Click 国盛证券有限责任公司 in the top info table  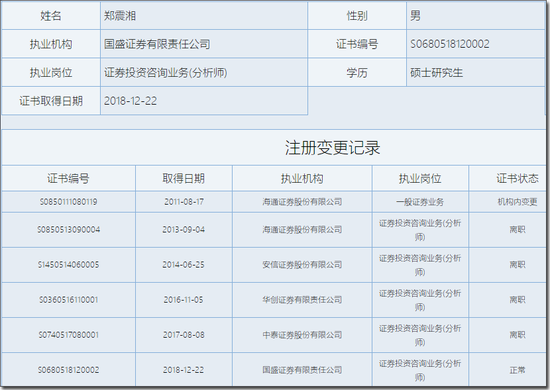[x=157, y=44]
